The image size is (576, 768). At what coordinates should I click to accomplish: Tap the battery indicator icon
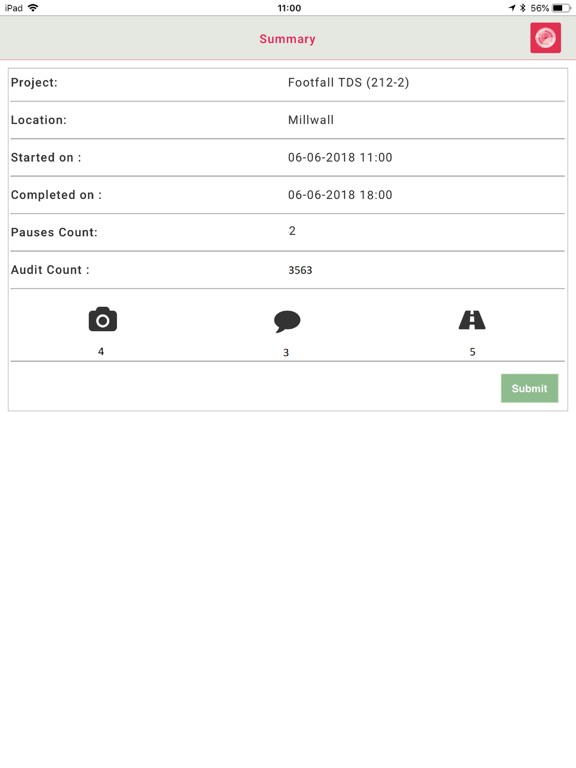click(561, 8)
